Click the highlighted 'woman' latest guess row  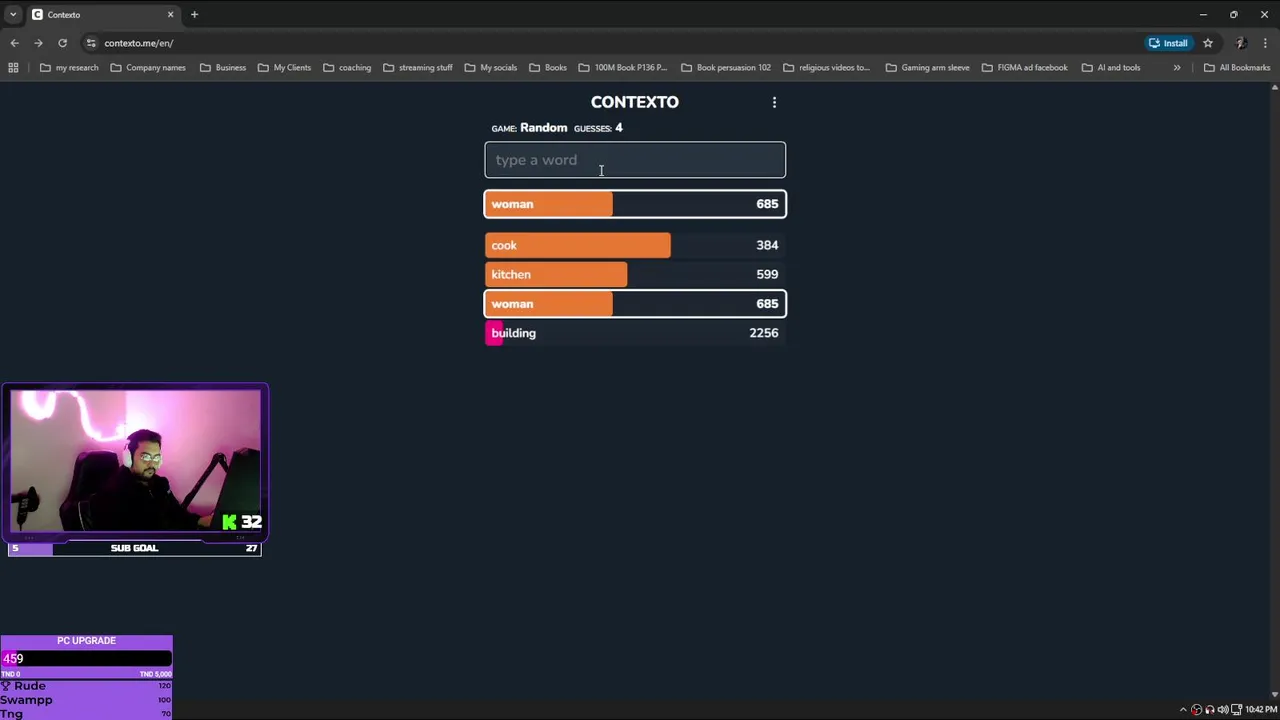point(635,204)
